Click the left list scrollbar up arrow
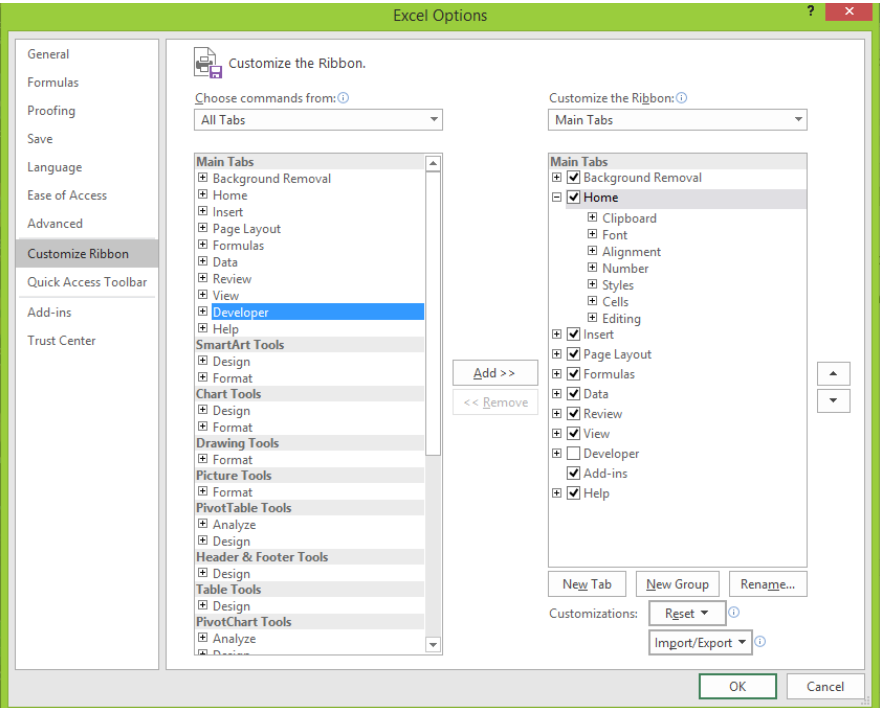 (x=433, y=163)
